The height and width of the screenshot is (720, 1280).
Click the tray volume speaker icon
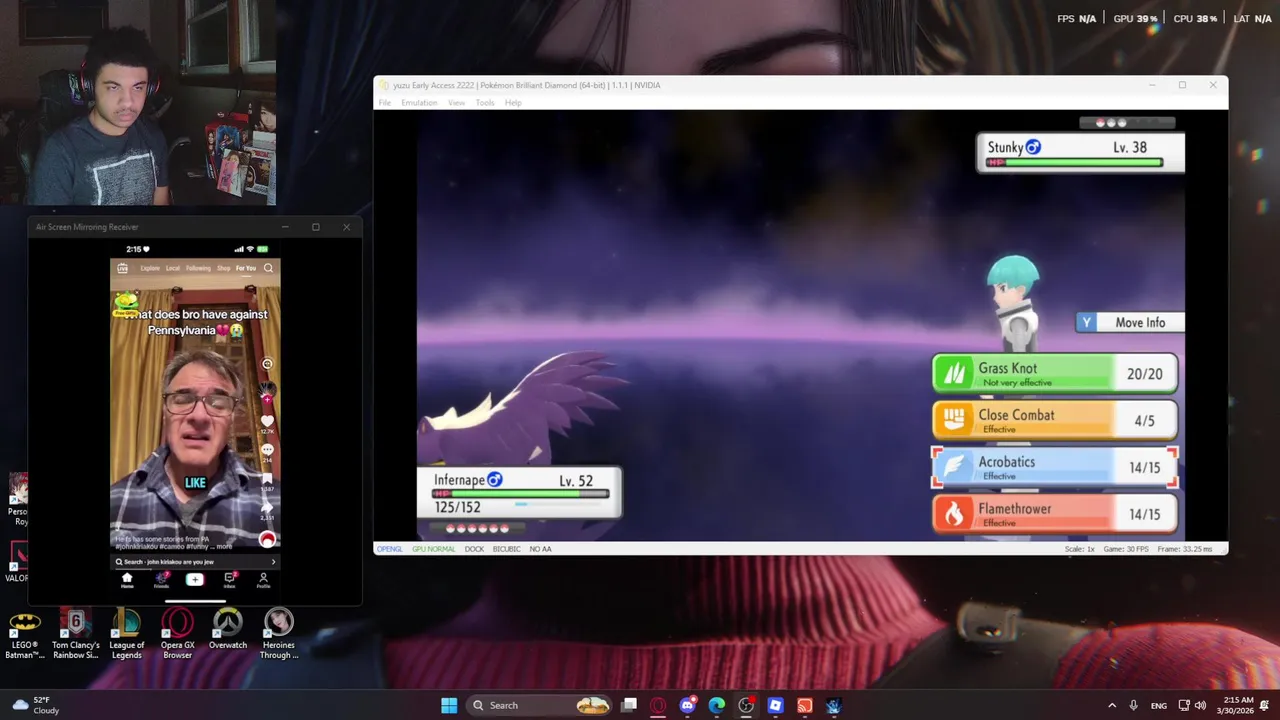(x=1201, y=706)
